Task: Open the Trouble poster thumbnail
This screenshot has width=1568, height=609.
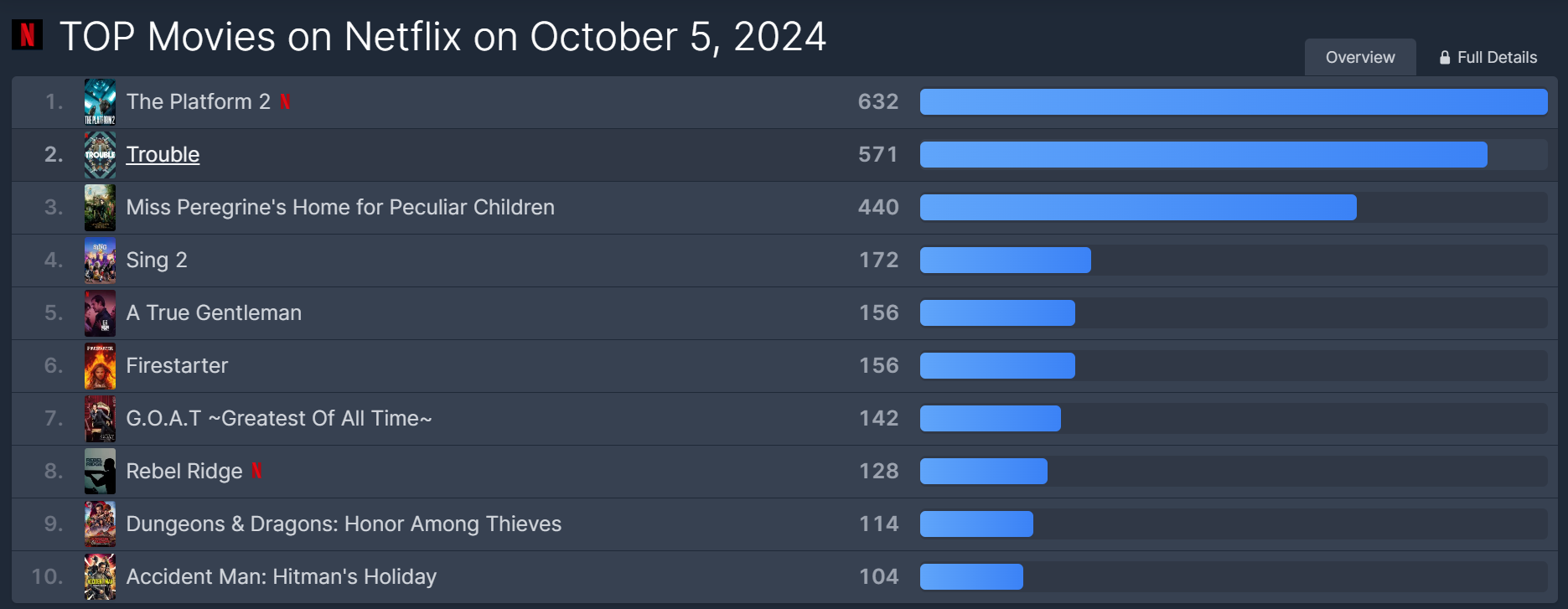Action: (100, 155)
